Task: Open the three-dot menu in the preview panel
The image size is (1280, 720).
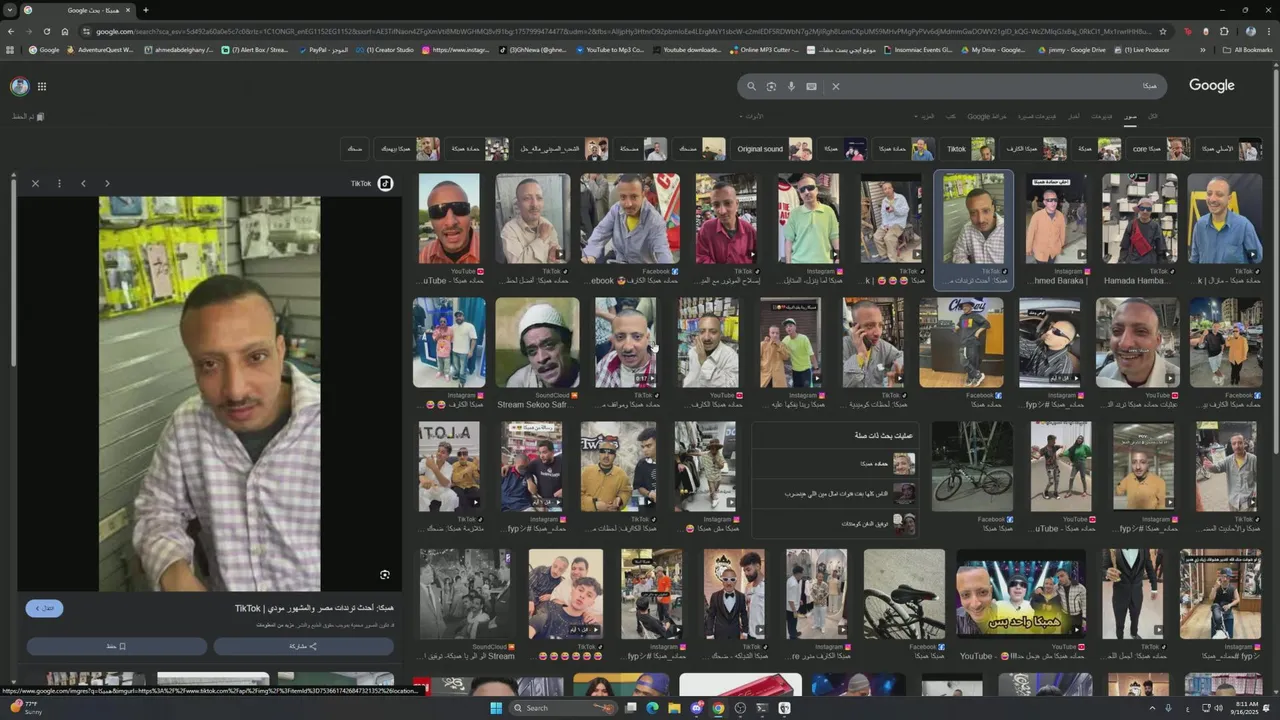Action: (59, 183)
